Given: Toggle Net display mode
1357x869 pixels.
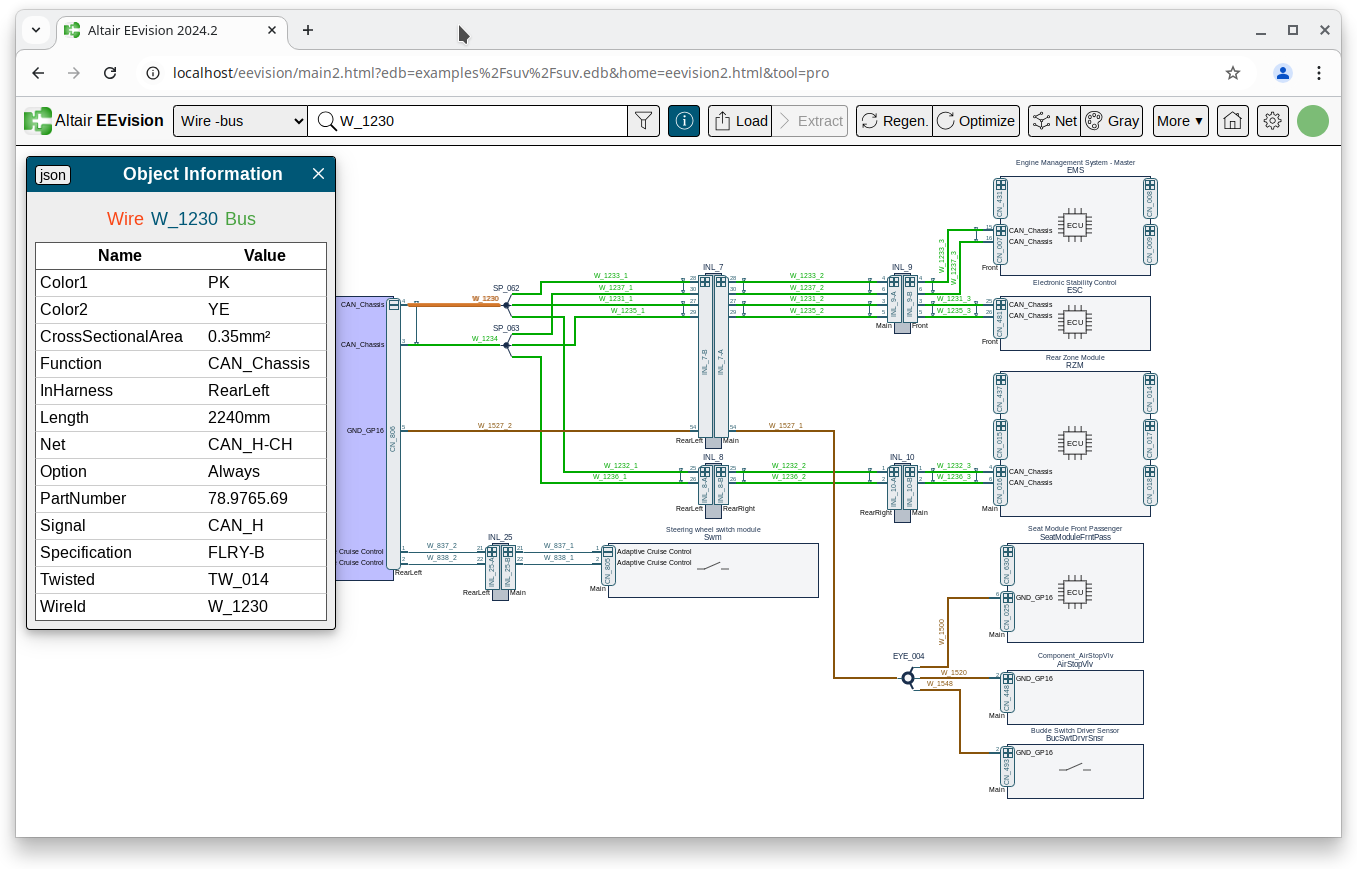Looking at the screenshot, I should (1054, 121).
